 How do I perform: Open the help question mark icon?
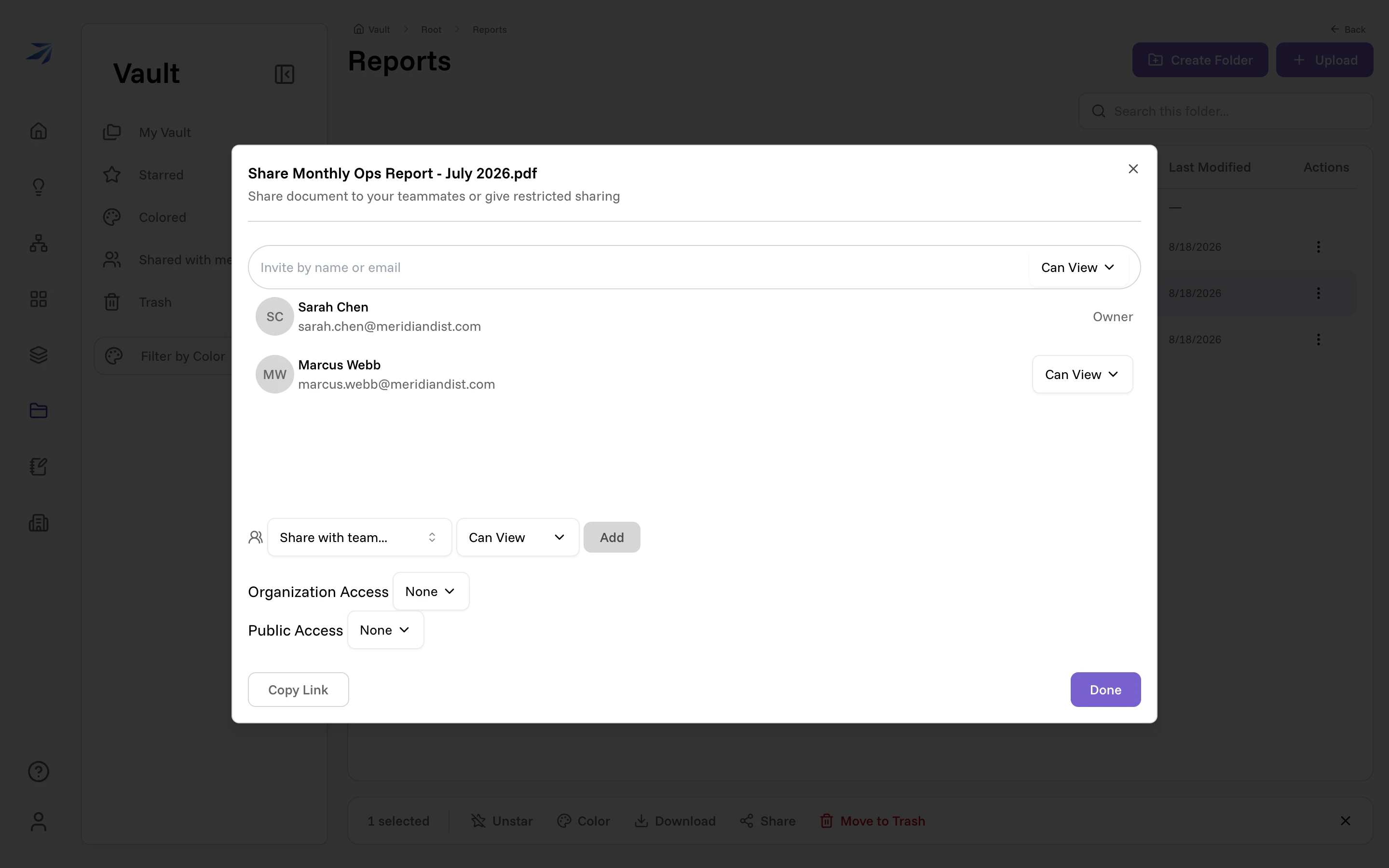(39, 772)
